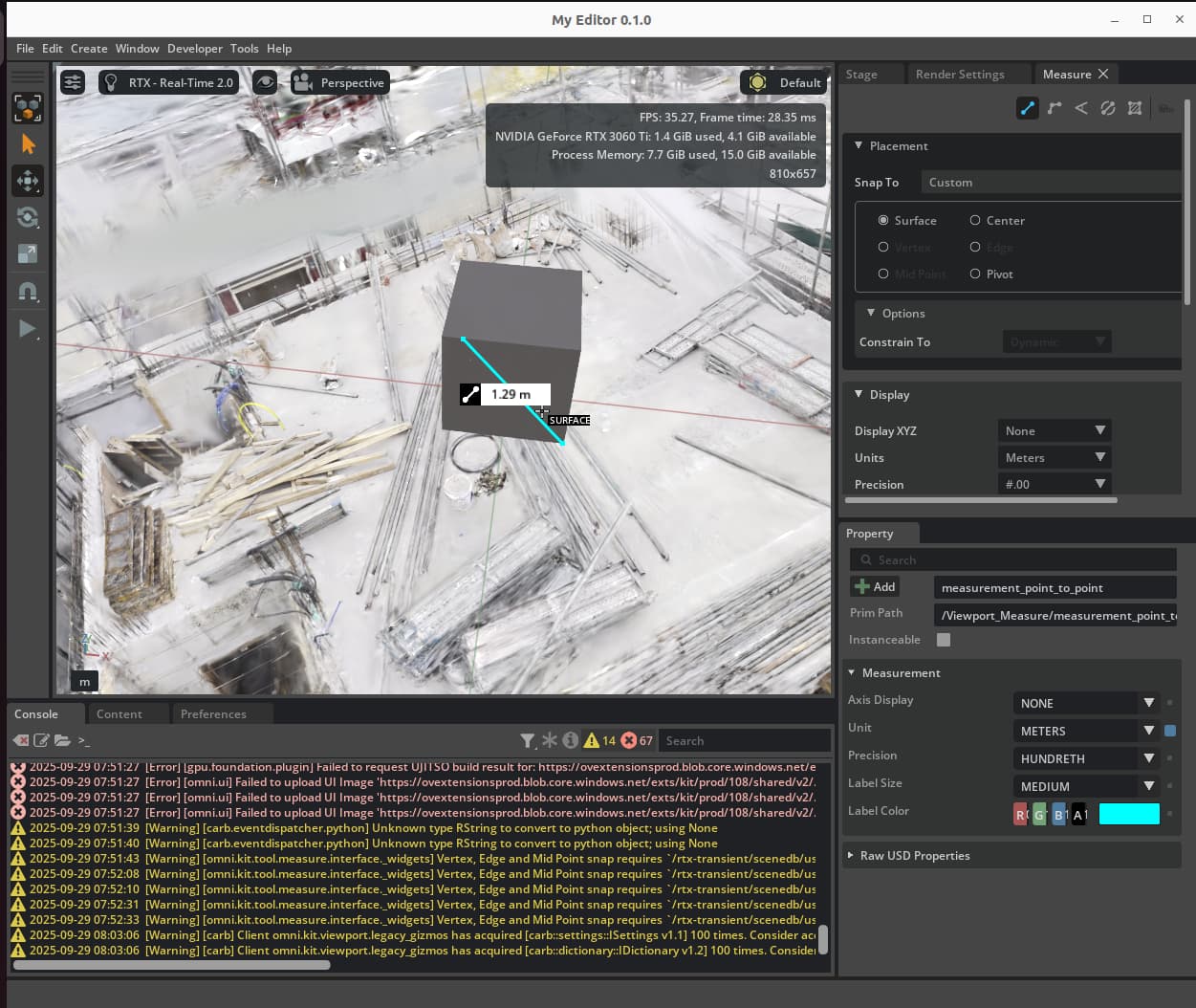
Task: Activate the Rotate tool
Action: (28, 217)
